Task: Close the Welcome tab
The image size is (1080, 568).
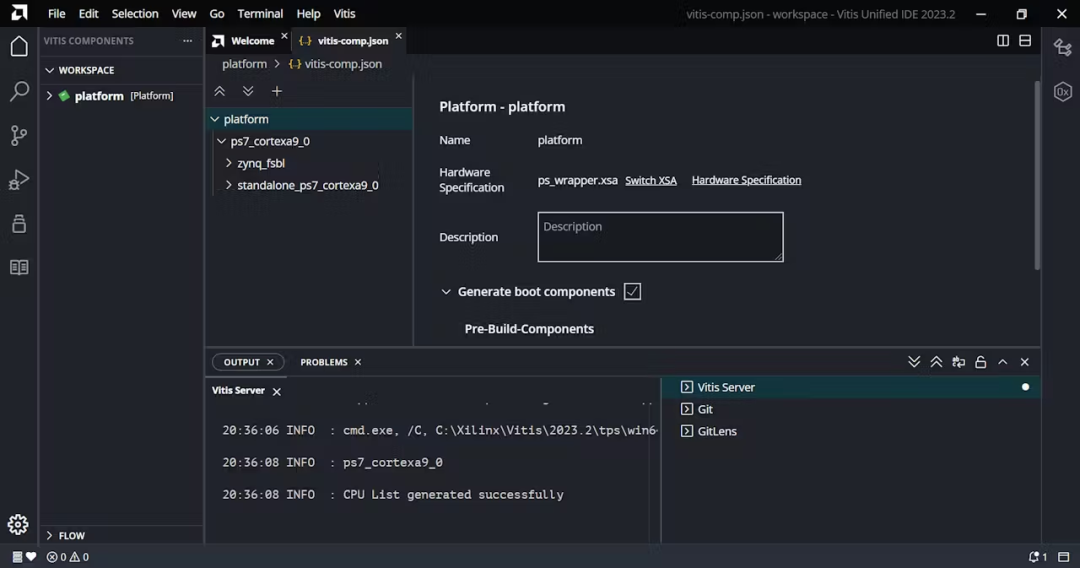Action: pyautogui.click(x=284, y=36)
